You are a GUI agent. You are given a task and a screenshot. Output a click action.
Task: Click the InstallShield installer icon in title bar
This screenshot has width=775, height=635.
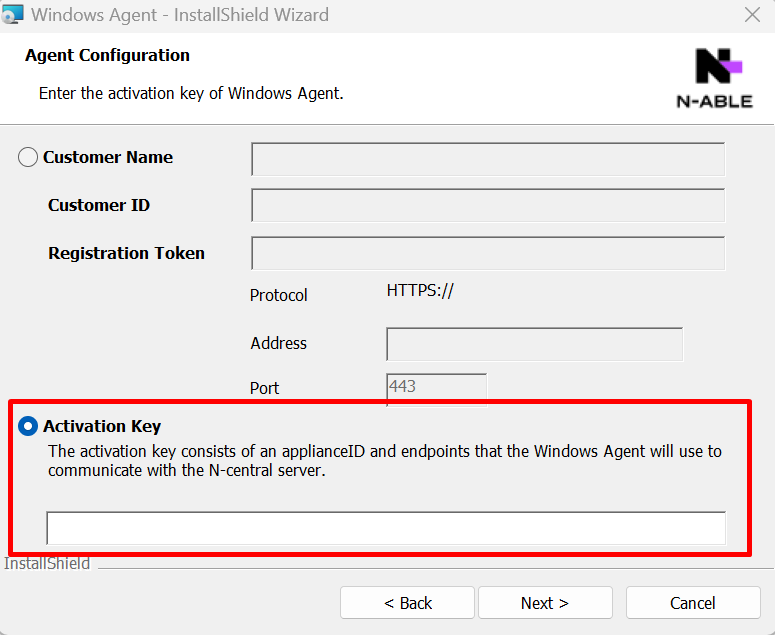[x=12, y=14]
